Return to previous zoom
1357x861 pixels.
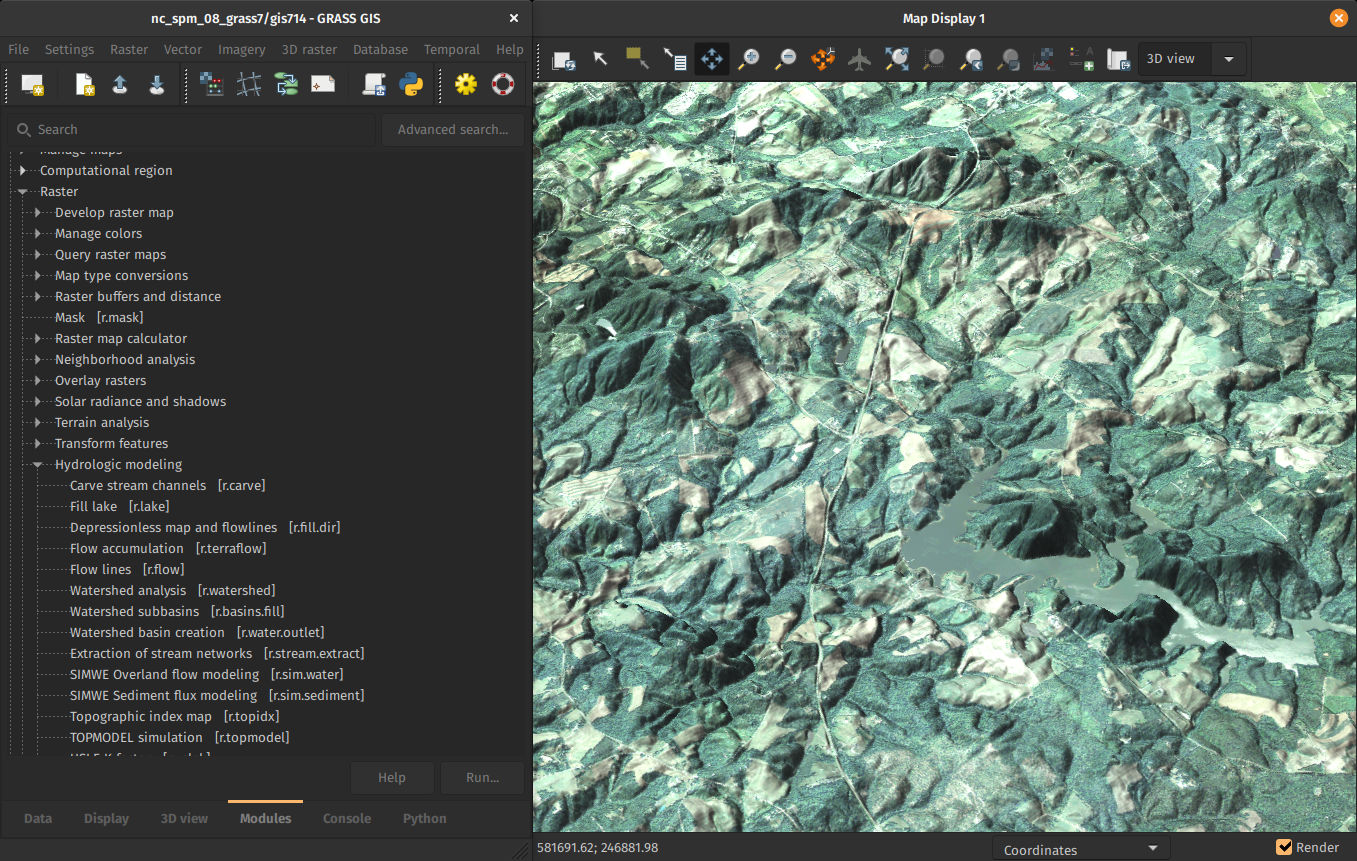(x=970, y=60)
